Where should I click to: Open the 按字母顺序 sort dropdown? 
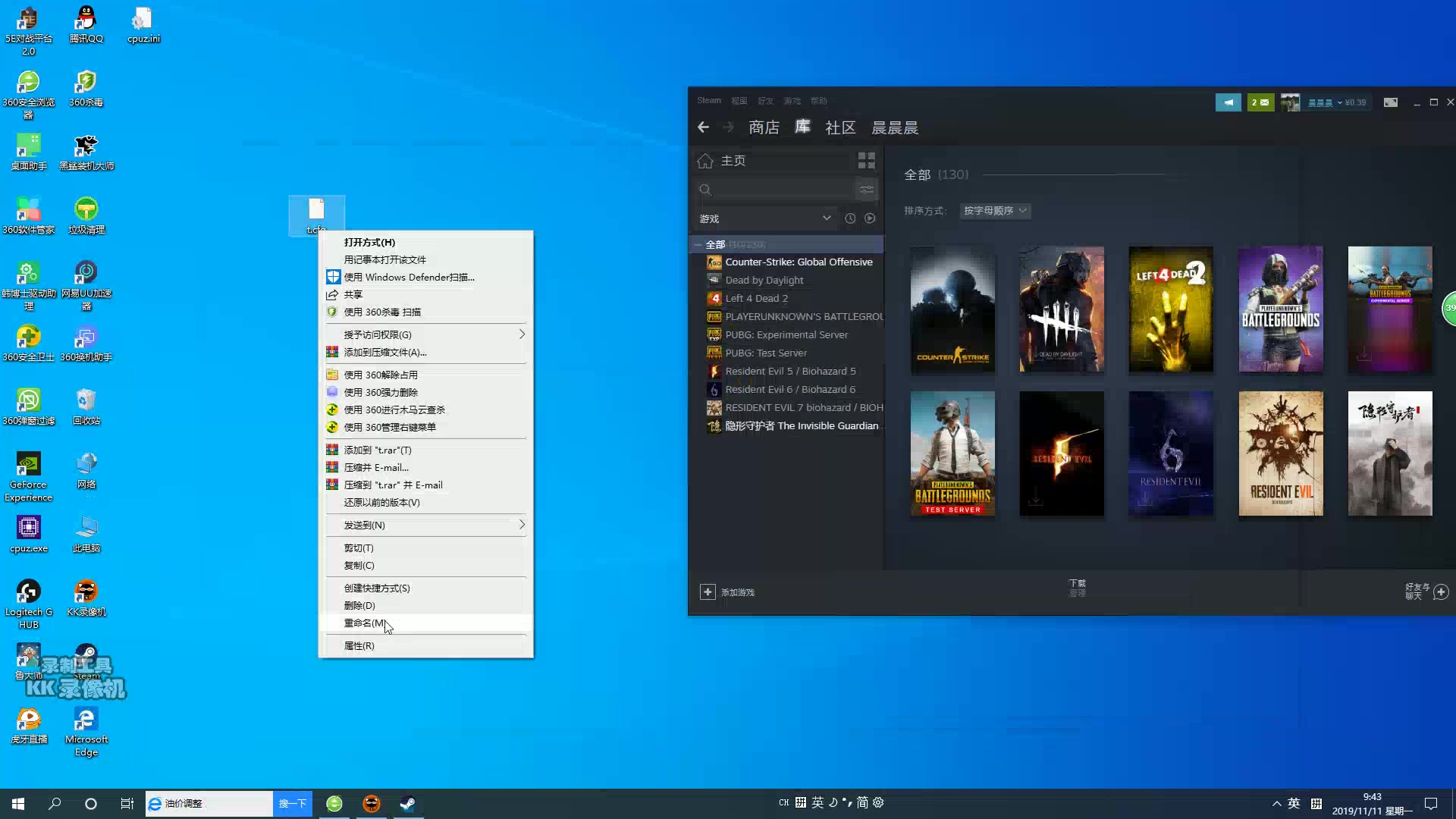(x=995, y=211)
